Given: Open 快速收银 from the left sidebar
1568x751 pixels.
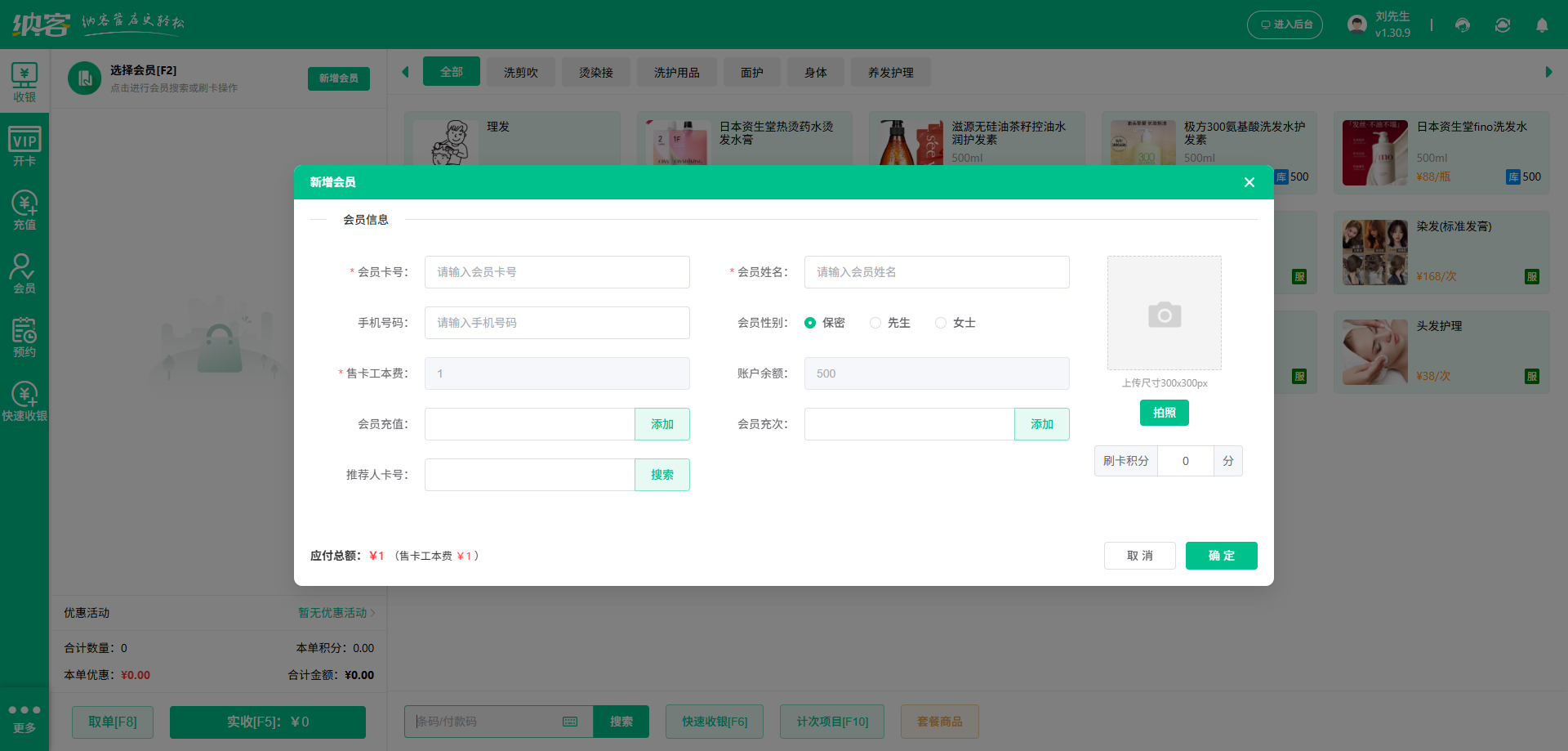Looking at the screenshot, I should click(24, 400).
